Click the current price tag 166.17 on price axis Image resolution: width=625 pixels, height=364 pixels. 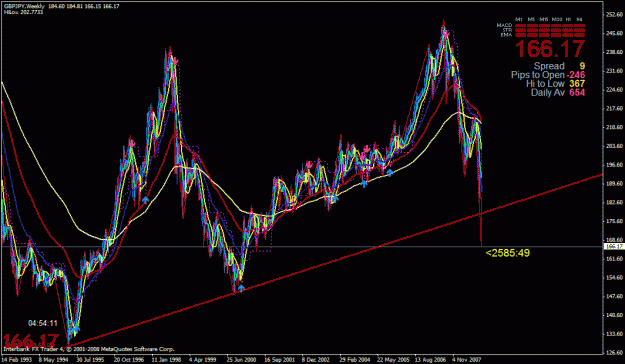pos(613,247)
